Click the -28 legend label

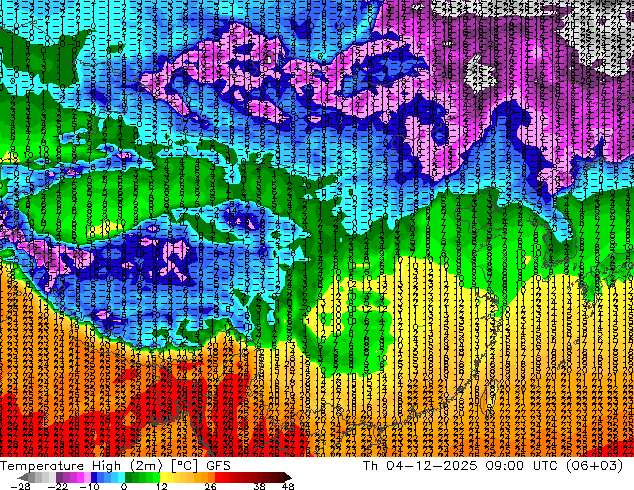click(x=20, y=486)
